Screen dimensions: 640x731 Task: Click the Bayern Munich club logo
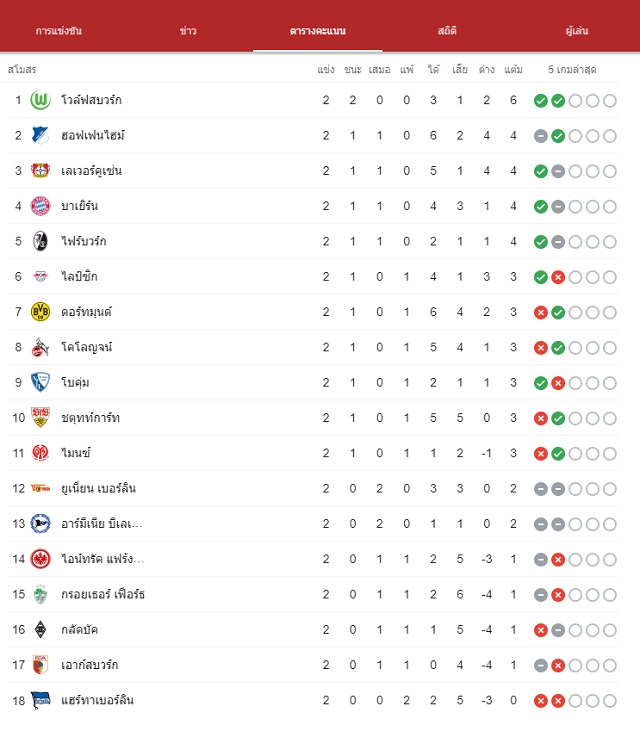[41, 206]
